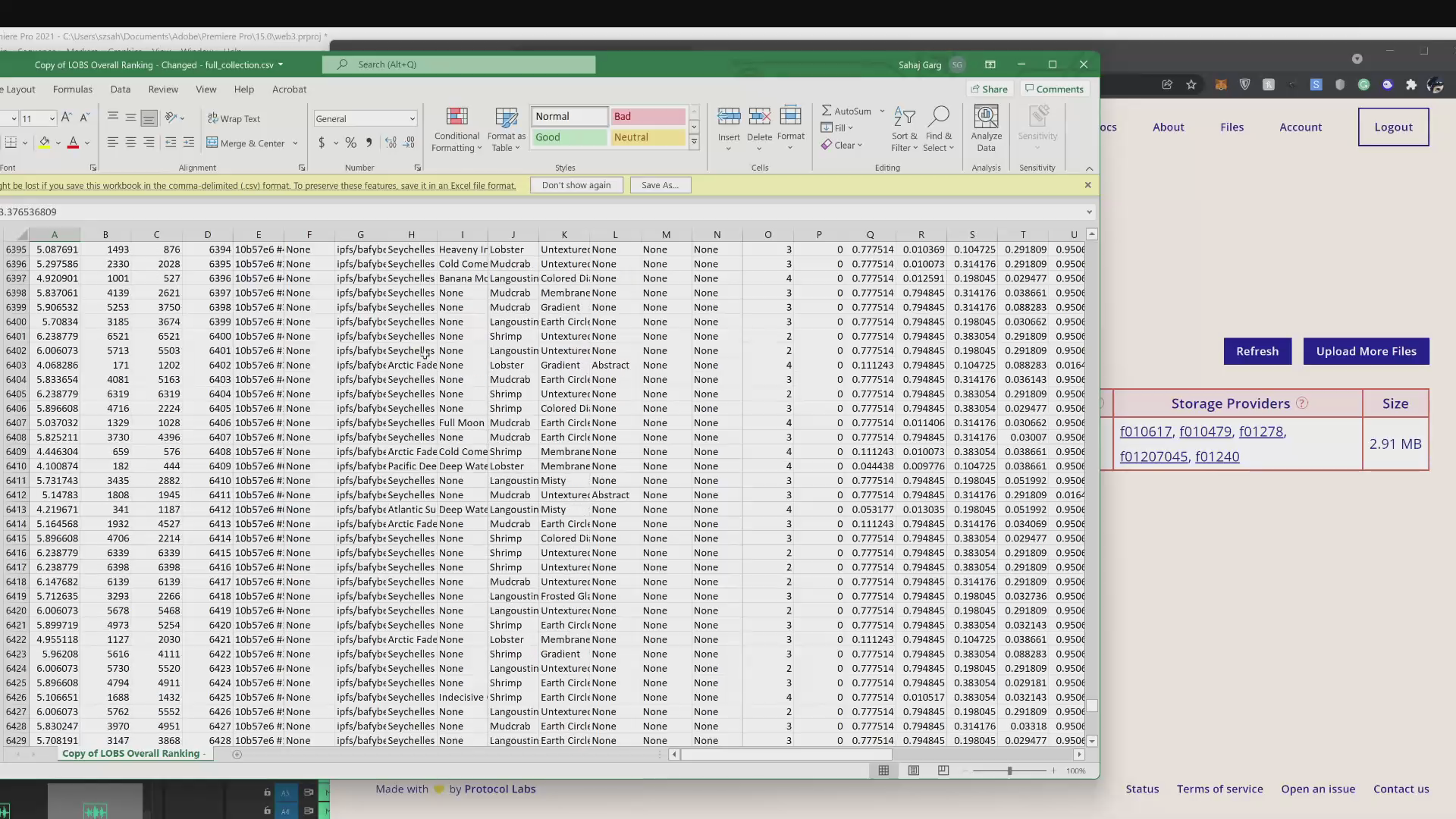Click Don't show again

coord(576,185)
